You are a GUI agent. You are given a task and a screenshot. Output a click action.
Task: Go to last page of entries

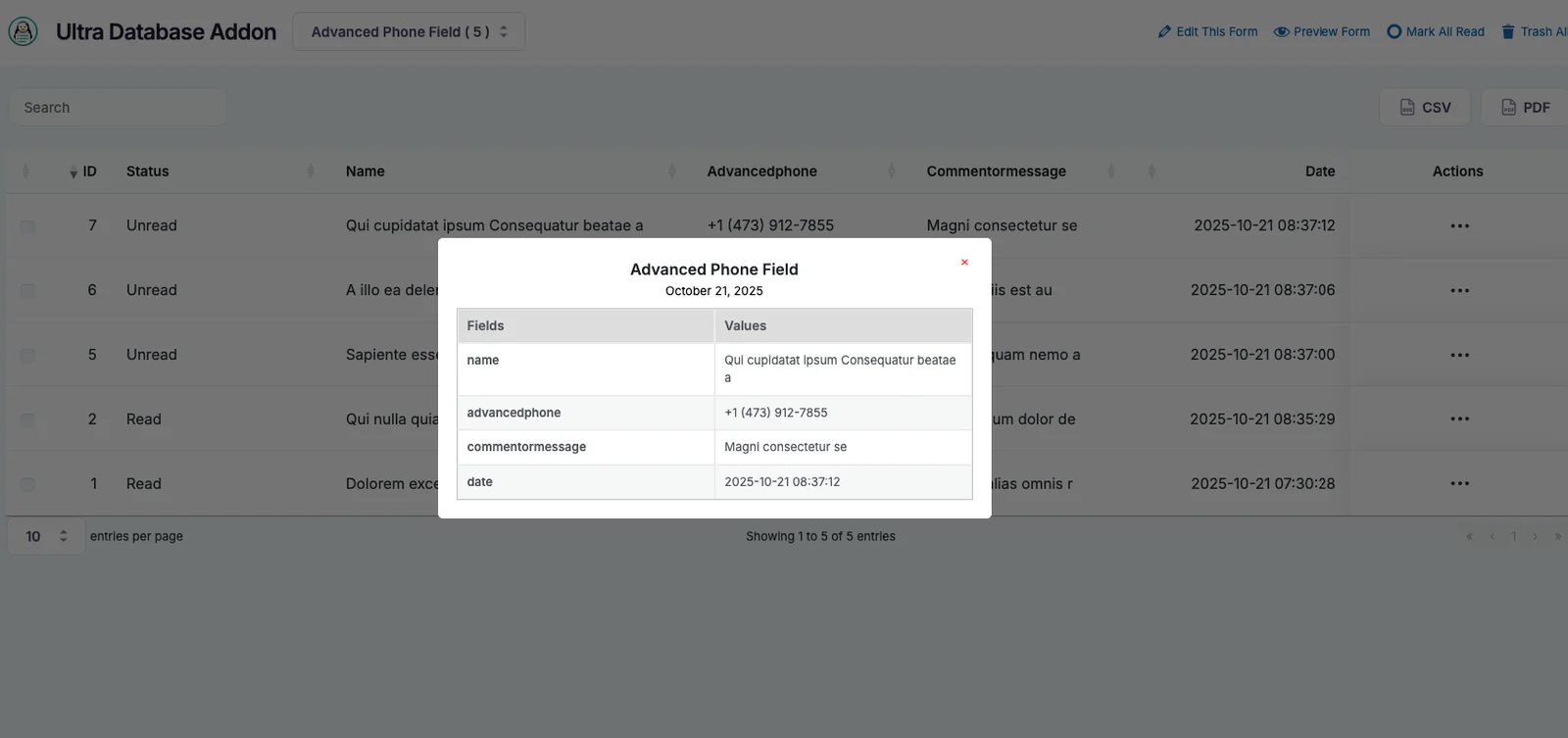pyautogui.click(x=1557, y=536)
